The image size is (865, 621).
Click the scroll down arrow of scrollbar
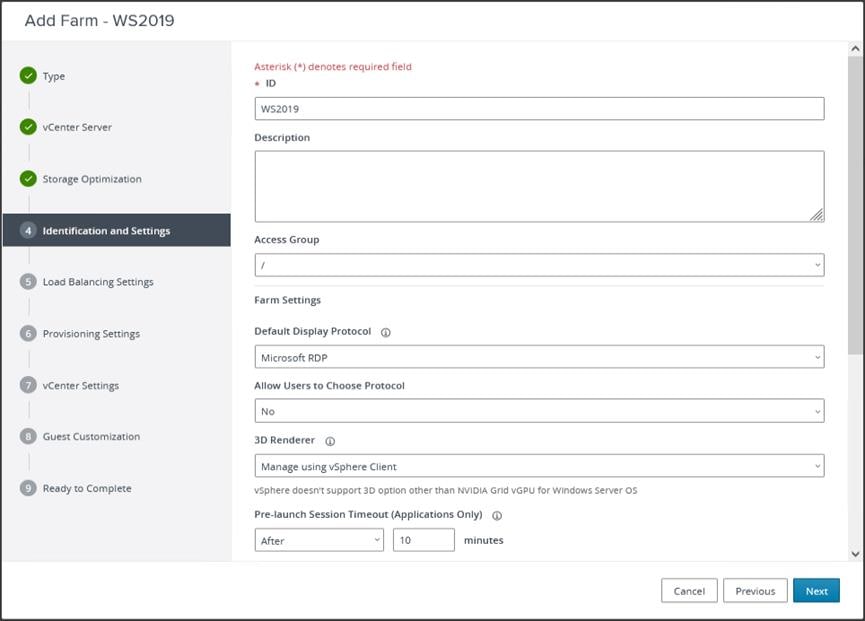[x=855, y=553]
